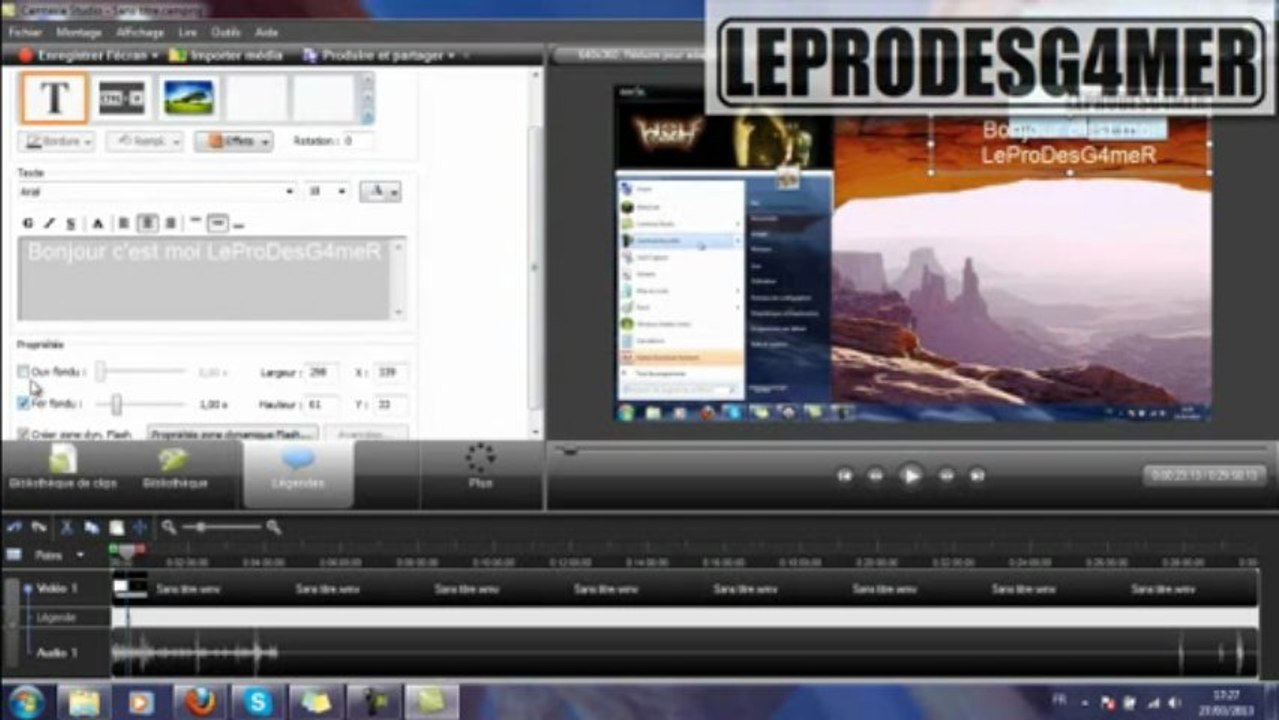The image size is (1279, 720).
Task: Set vertical text alignment to middle
Action: pyautogui.click(x=217, y=223)
